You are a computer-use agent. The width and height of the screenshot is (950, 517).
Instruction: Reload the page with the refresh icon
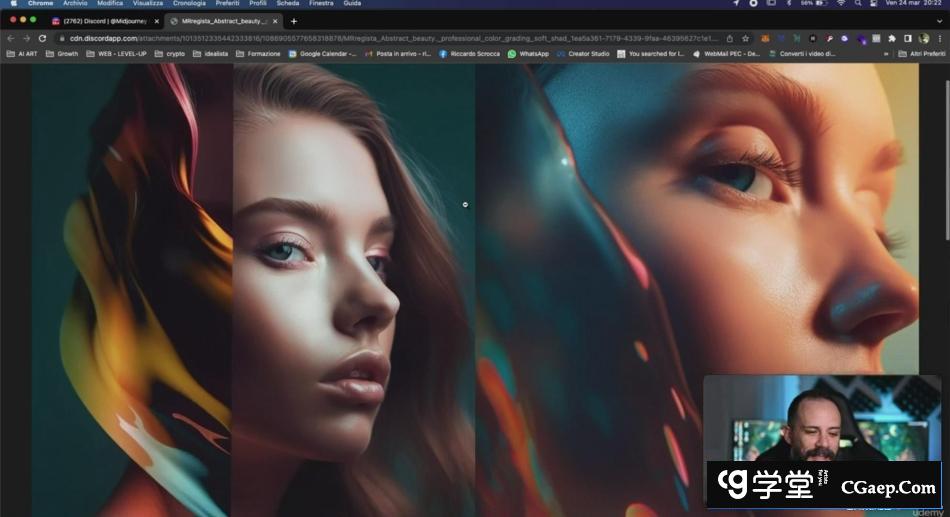[42, 38]
